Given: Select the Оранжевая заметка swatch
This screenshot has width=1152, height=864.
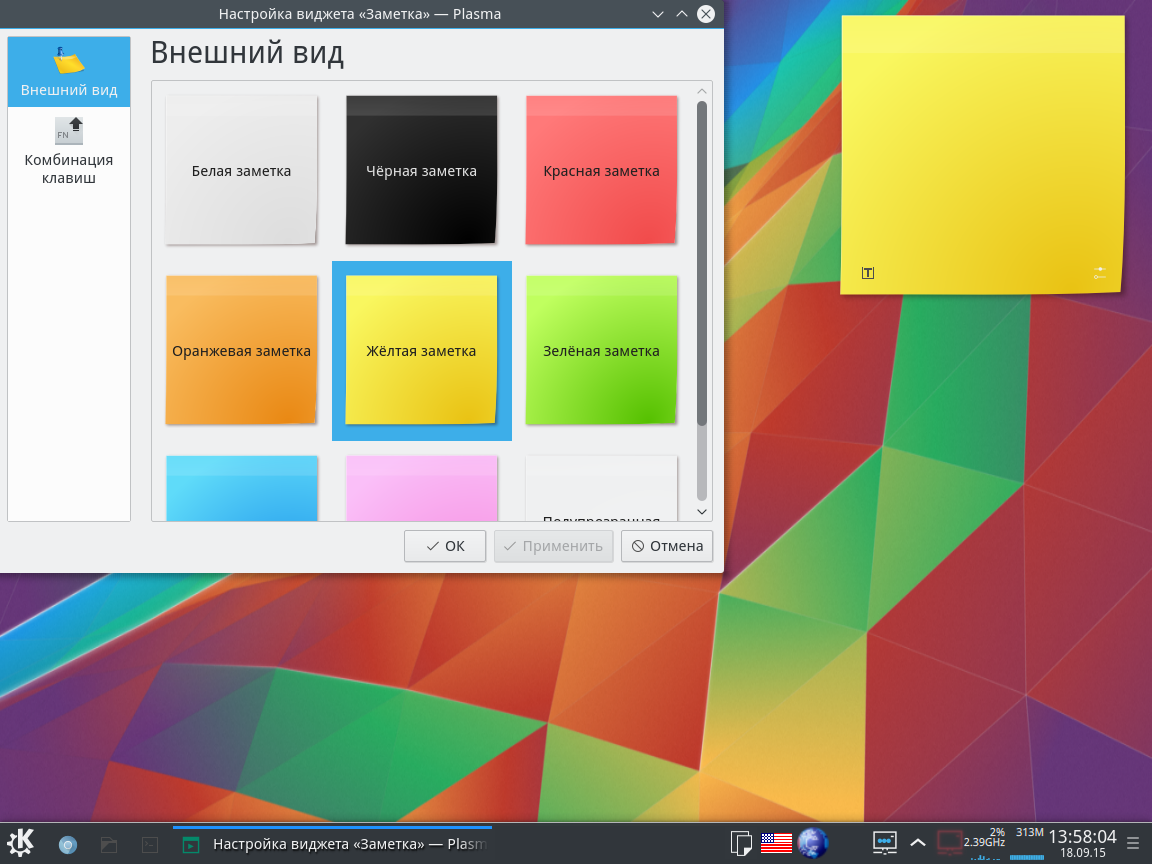Looking at the screenshot, I should pyautogui.click(x=241, y=350).
